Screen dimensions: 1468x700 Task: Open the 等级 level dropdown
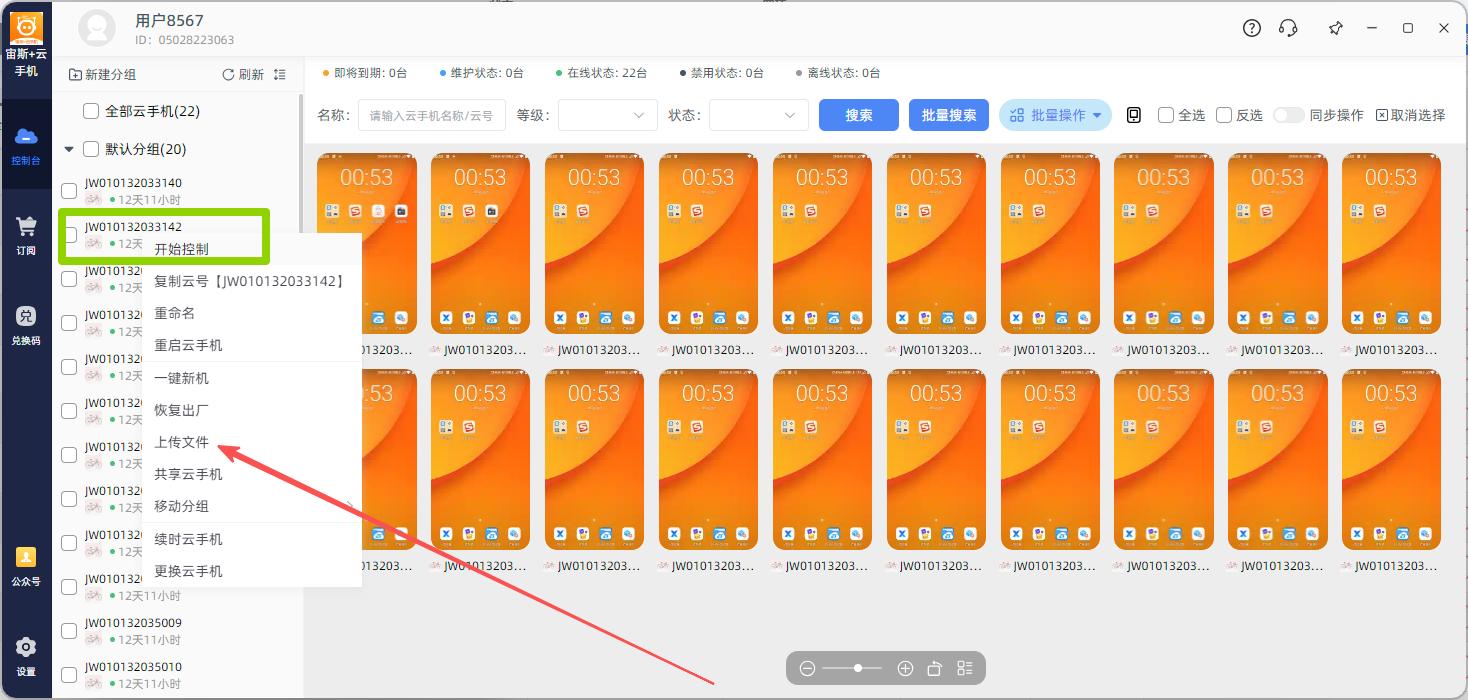608,115
